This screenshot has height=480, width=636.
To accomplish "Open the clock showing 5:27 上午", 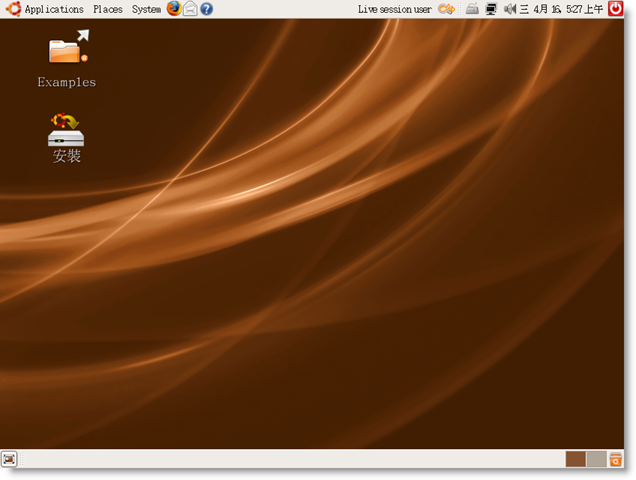I will click(561, 9).
